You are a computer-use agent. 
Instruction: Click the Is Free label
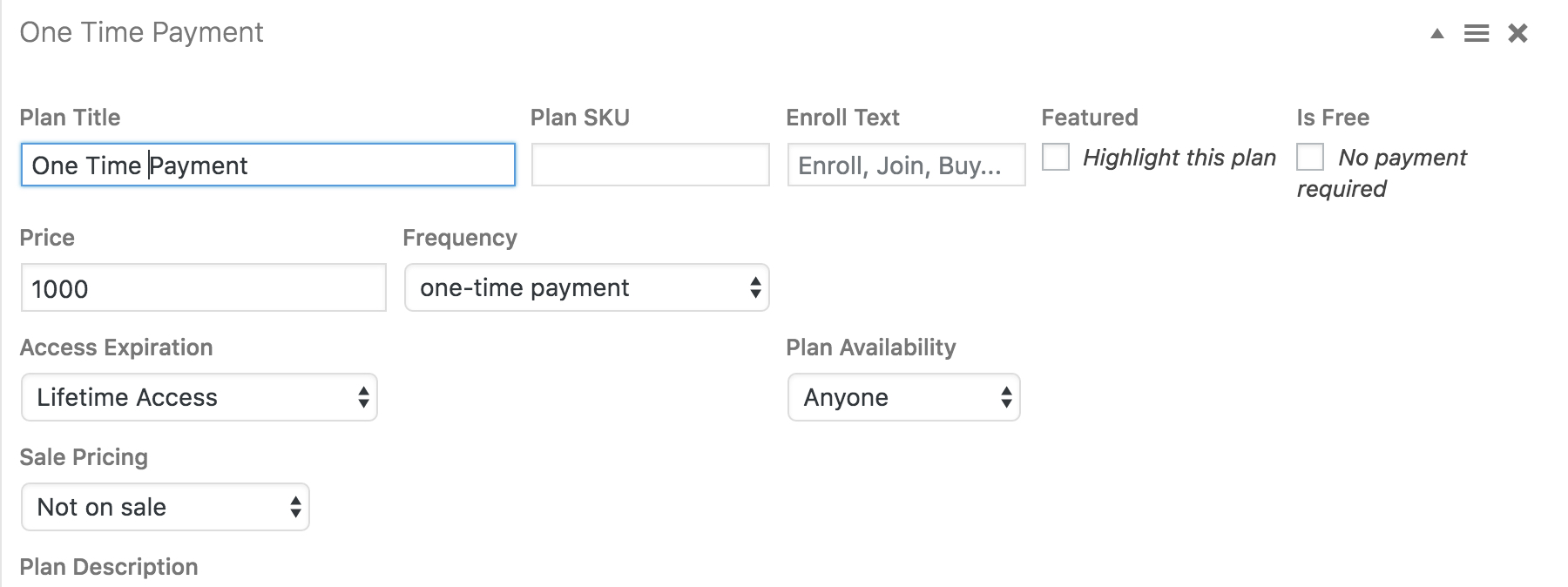(x=1333, y=118)
